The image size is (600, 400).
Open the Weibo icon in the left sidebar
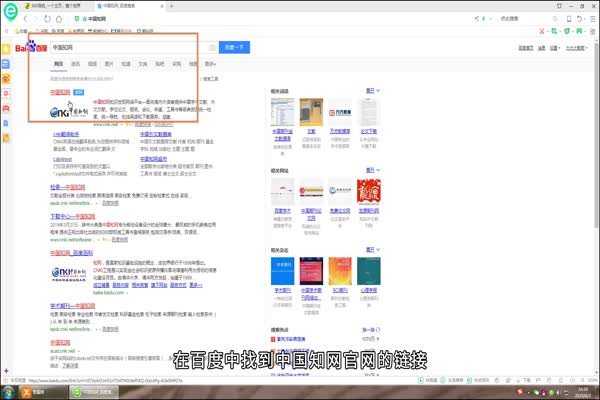pos(6,79)
